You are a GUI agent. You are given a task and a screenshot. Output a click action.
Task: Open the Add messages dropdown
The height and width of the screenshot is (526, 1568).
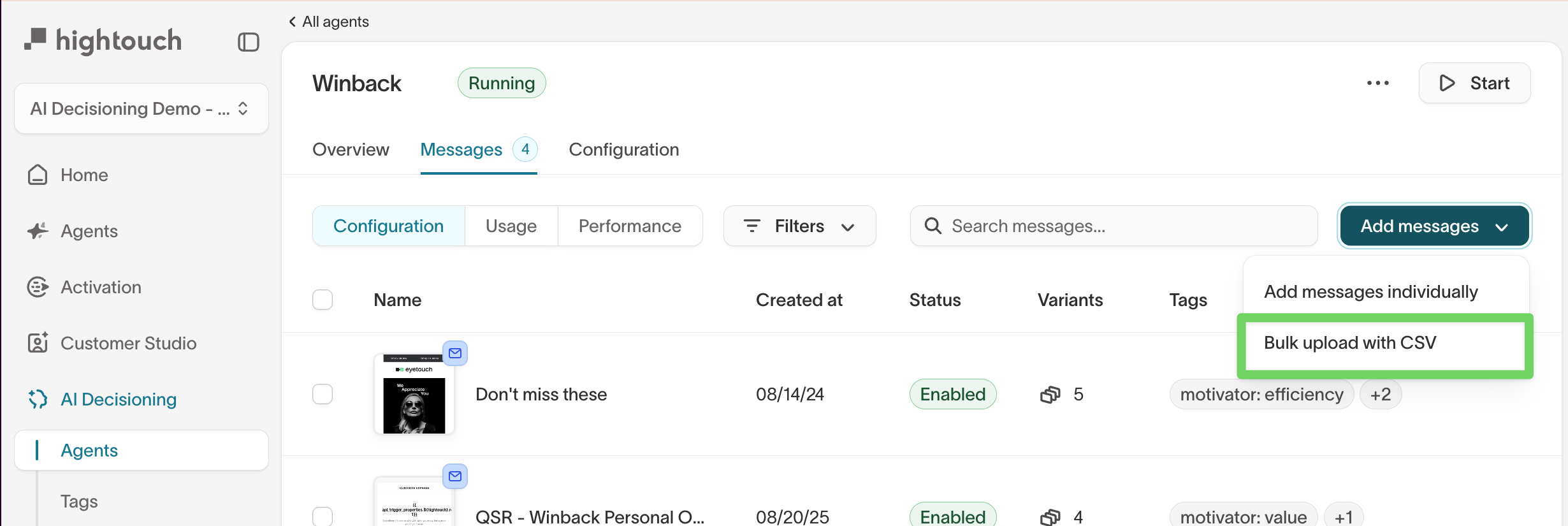(x=1434, y=226)
